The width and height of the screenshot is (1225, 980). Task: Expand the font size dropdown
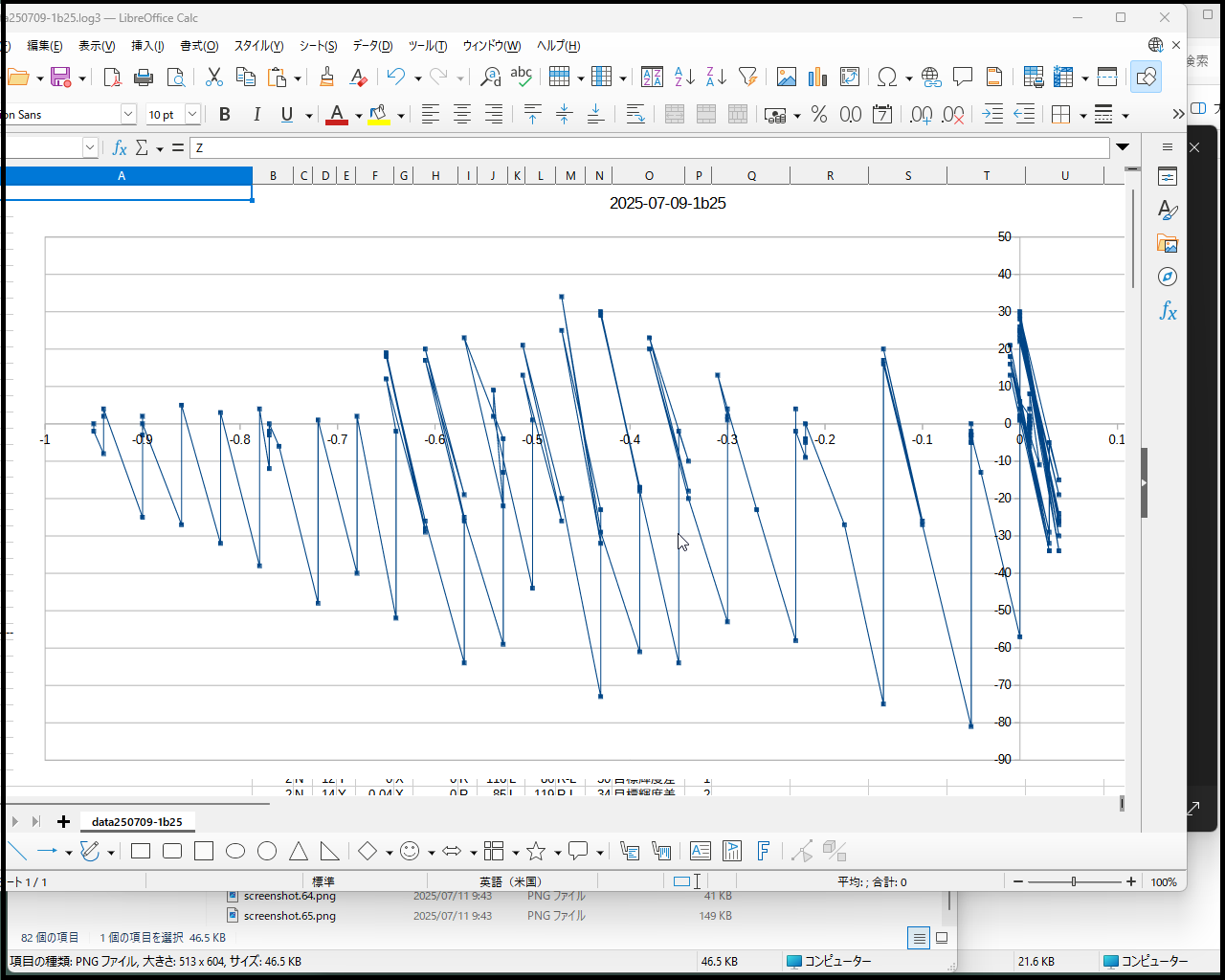pyautogui.click(x=192, y=115)
